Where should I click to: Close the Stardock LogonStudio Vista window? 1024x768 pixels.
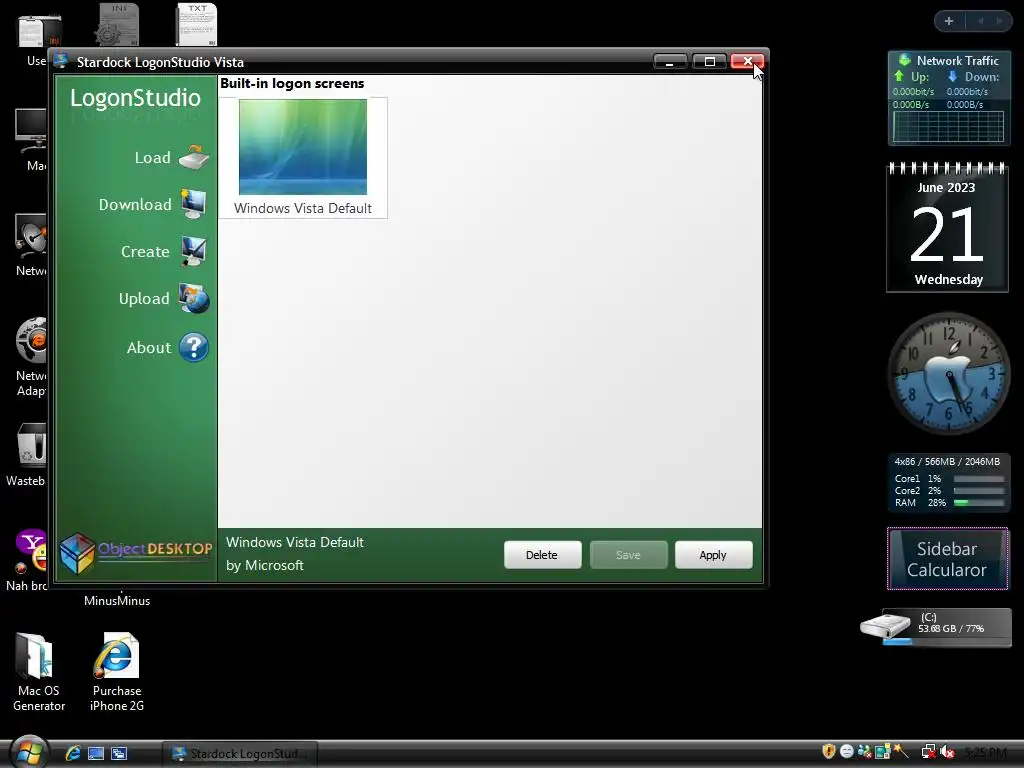tap(747, 61)
